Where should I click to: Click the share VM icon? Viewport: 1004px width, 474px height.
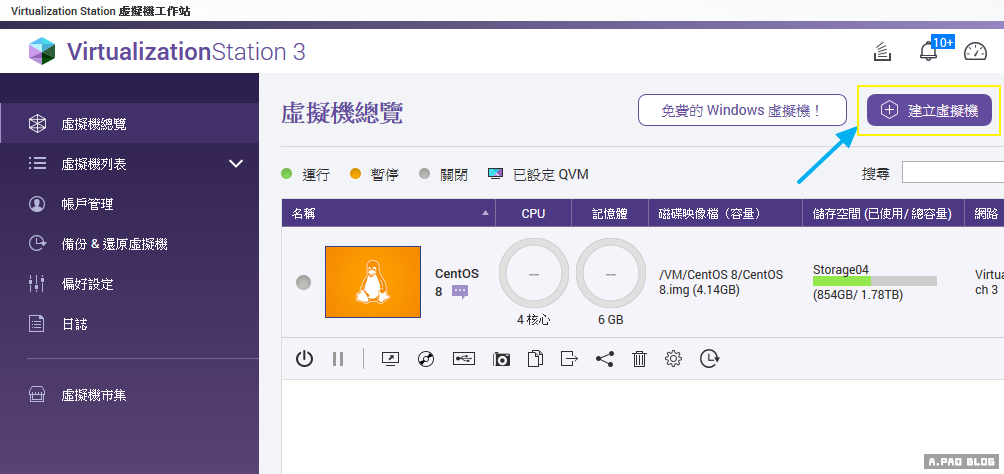tap(604, 358)
